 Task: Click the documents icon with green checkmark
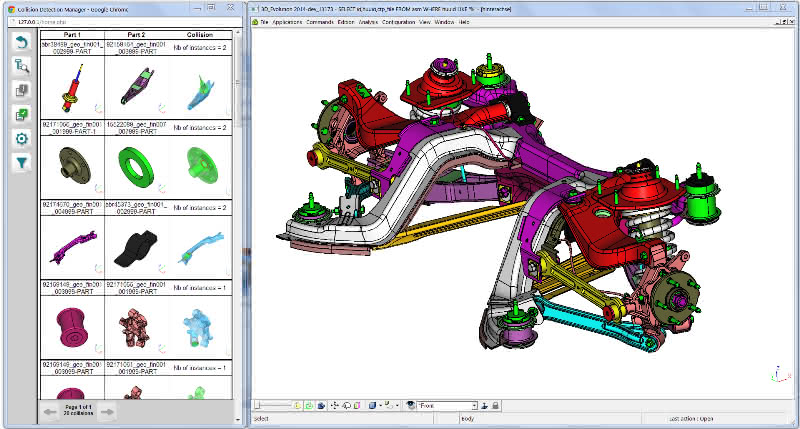pos(21,114)
